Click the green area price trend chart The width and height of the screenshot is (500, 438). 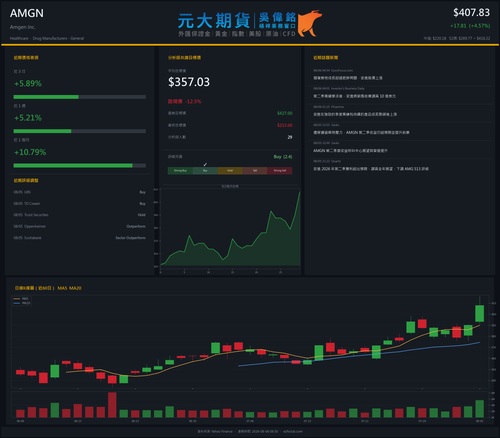tap(230, 229)
